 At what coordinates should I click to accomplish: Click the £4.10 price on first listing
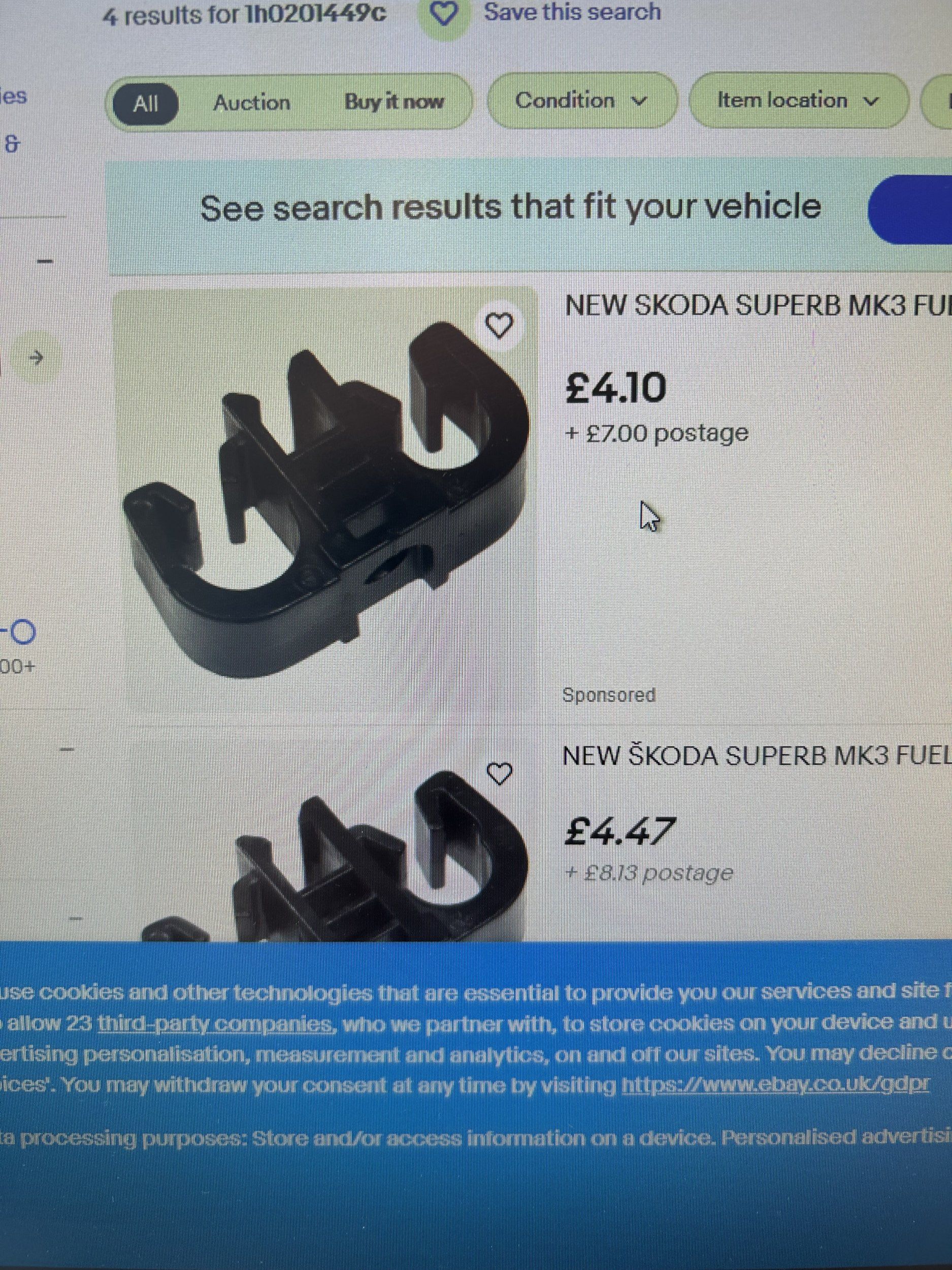click(615, 388)
